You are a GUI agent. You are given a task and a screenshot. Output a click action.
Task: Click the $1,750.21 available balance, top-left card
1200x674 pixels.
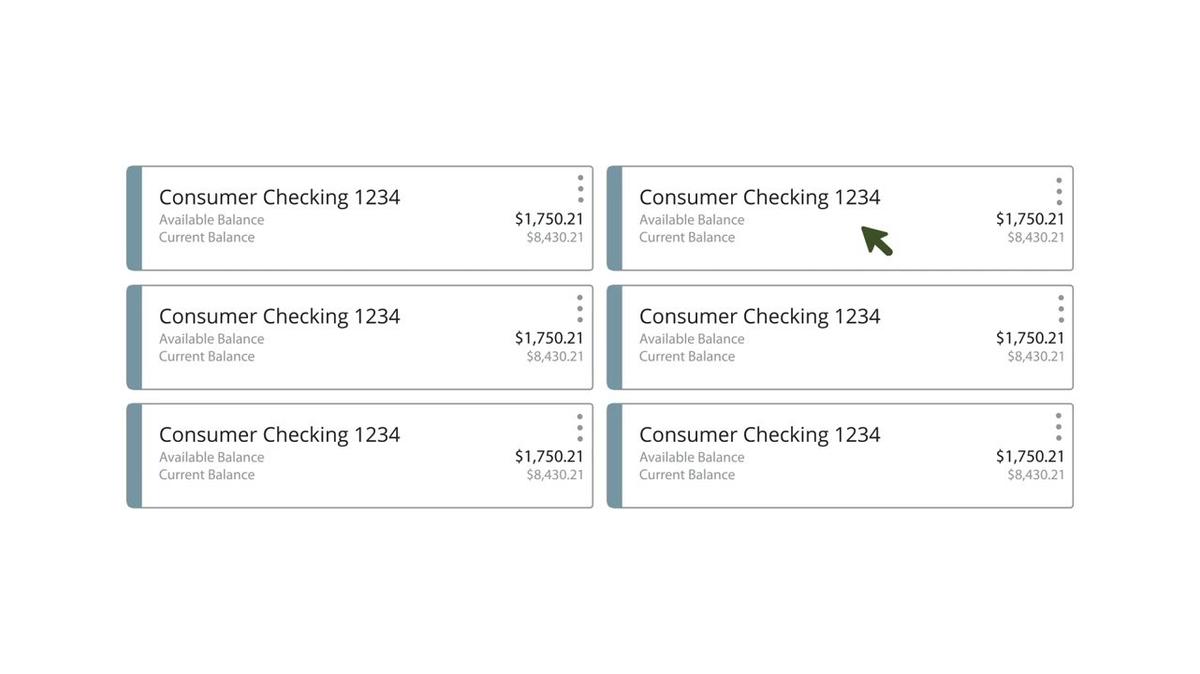(x=549, y=219)
